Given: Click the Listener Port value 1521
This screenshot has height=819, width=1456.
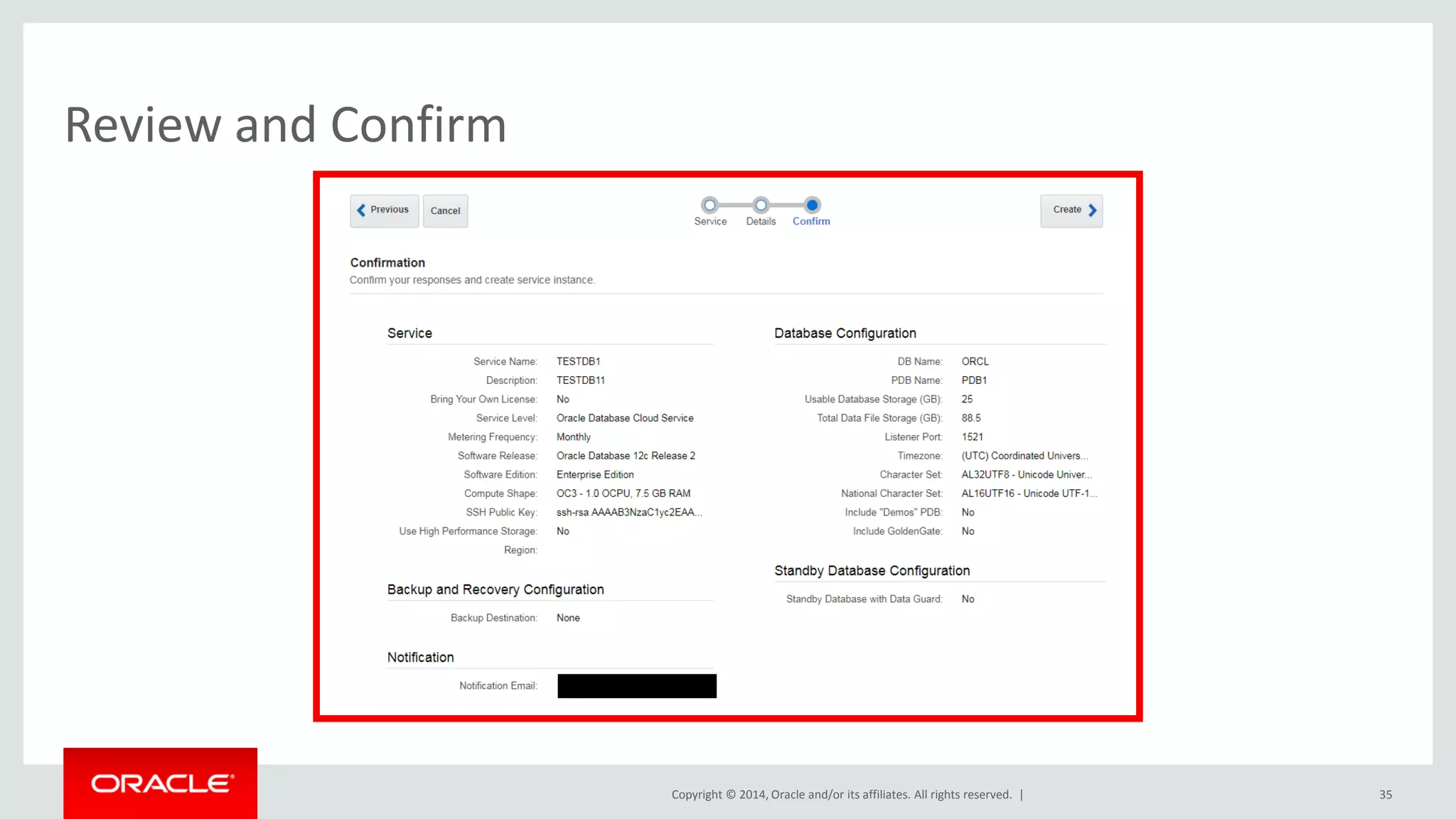Looking at the screenshot, I should tap(972, 437).
